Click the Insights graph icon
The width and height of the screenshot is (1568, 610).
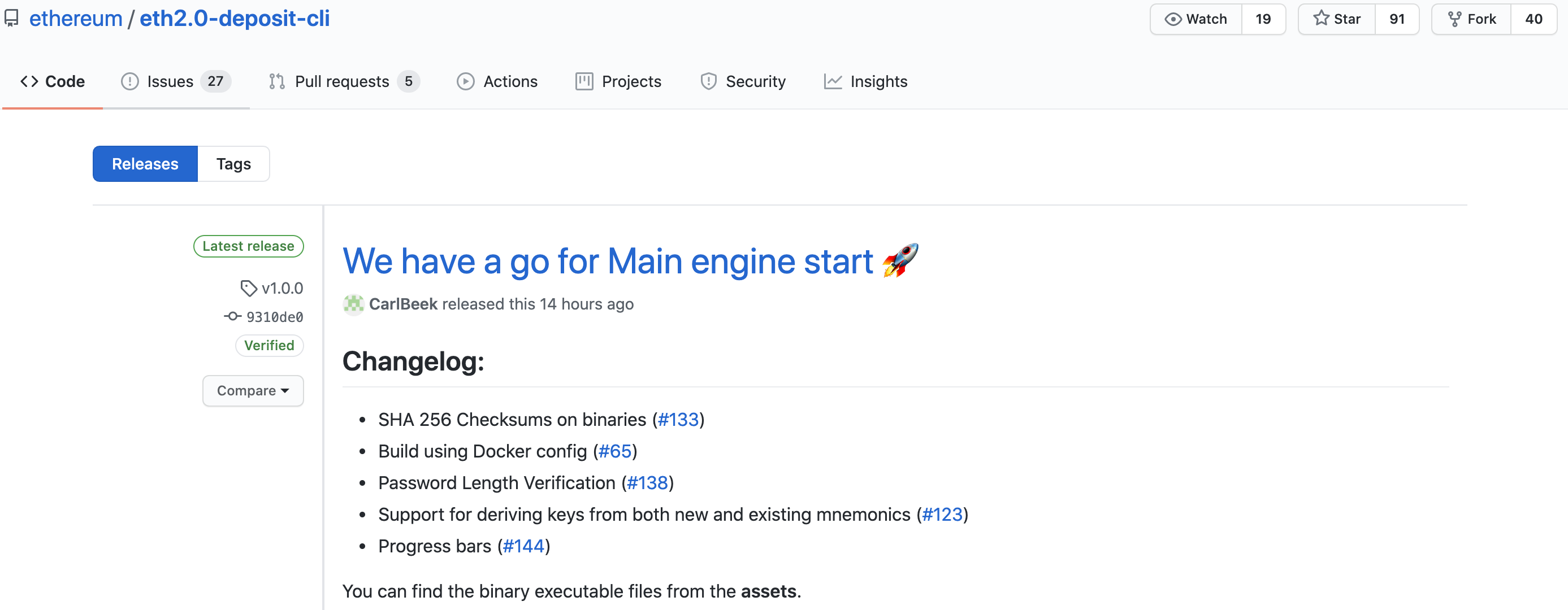click(833, 81)
